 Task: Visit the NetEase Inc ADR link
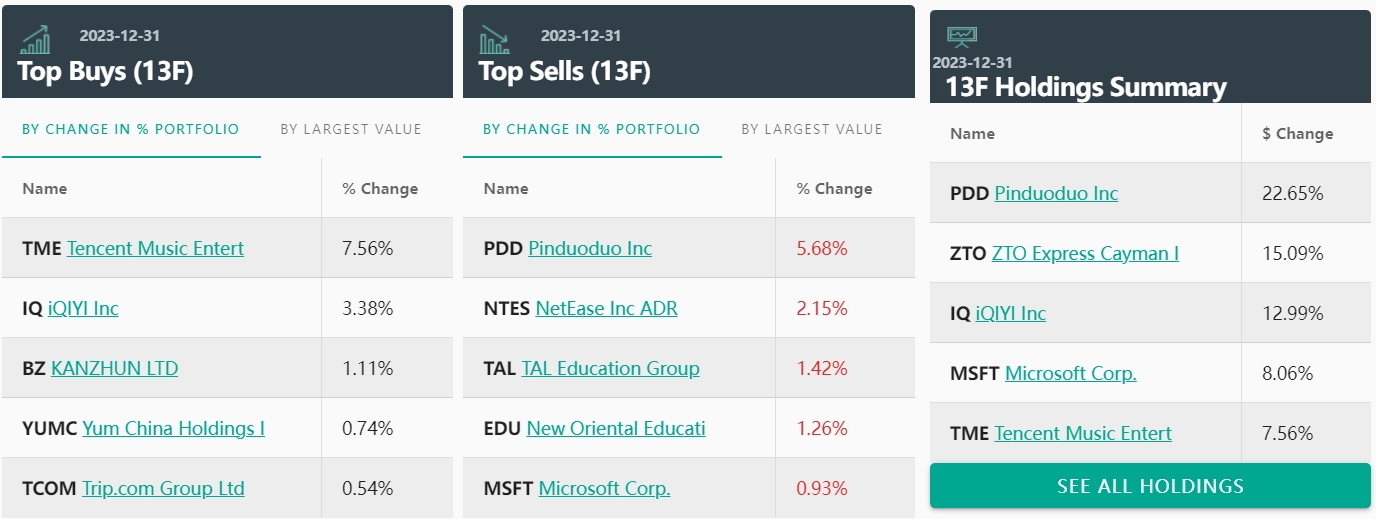click(x=606, y=308)
